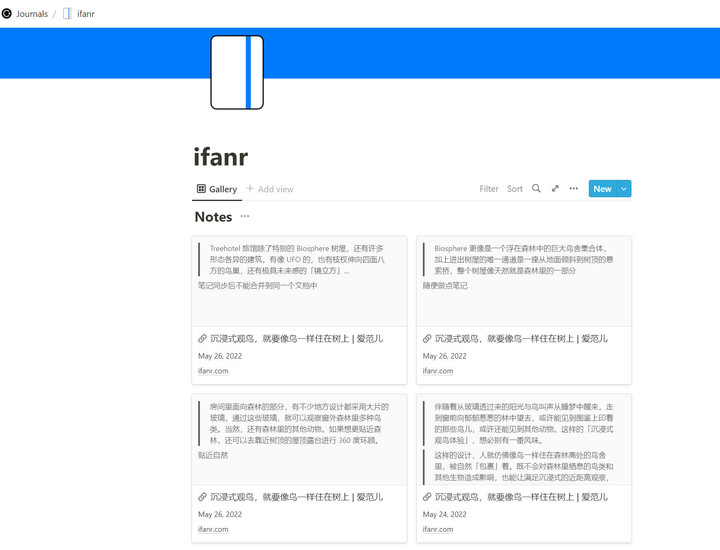Expand the New button dropdown arrow

[624, 189]
